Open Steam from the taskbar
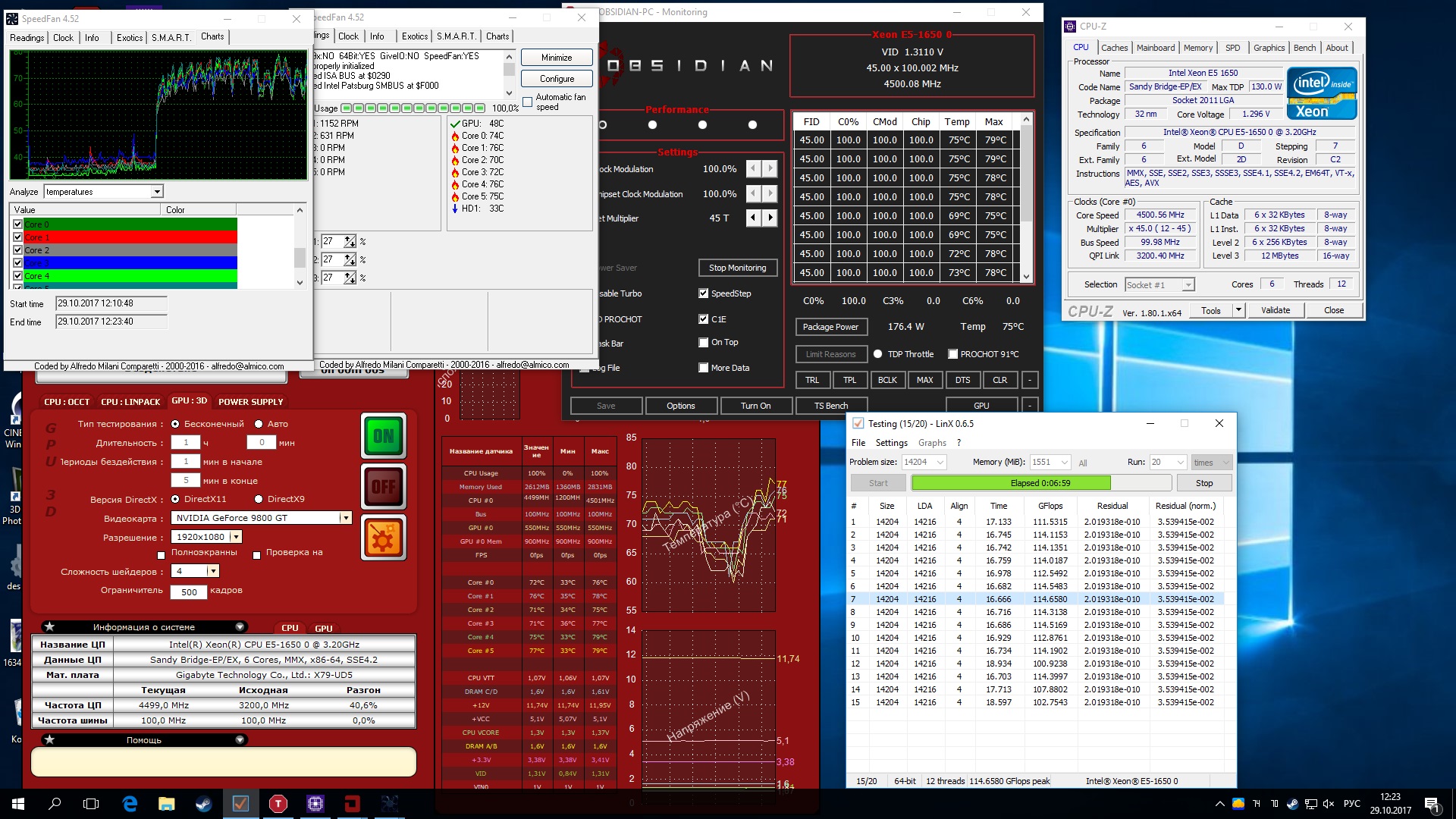Screen dimensions: 1456x819 click(203, 804)
